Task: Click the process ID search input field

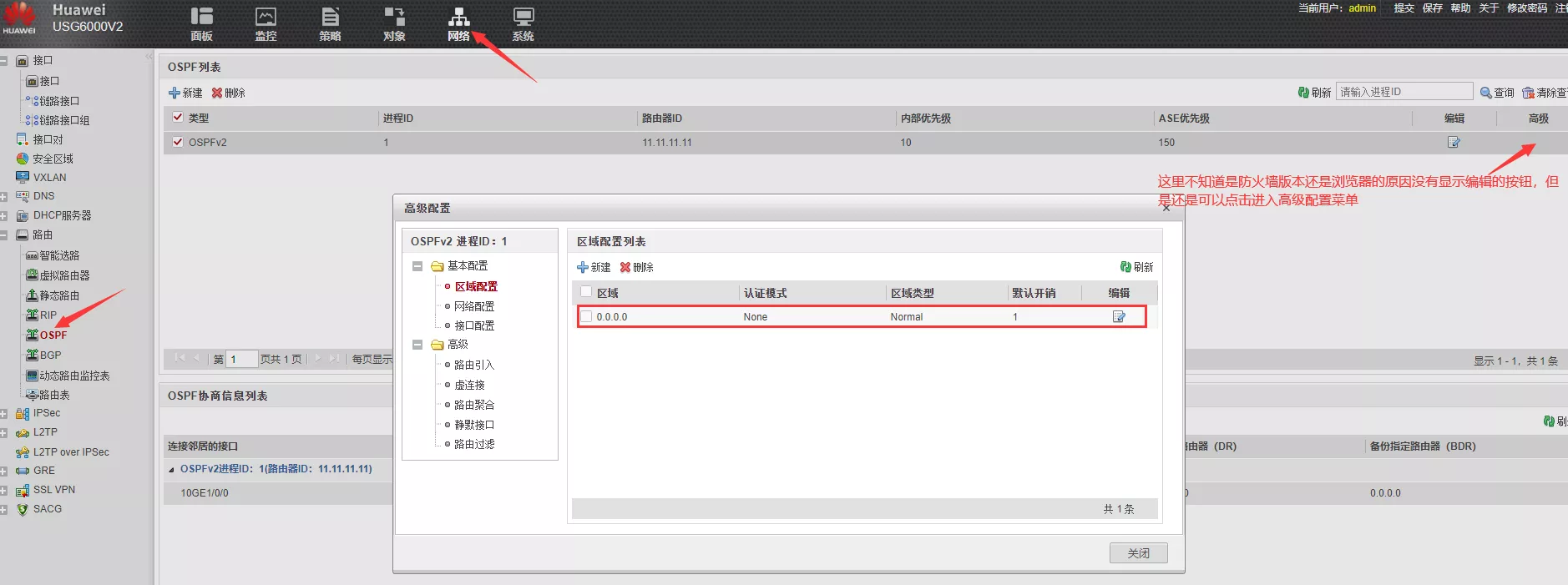Action: (1404, 92)
